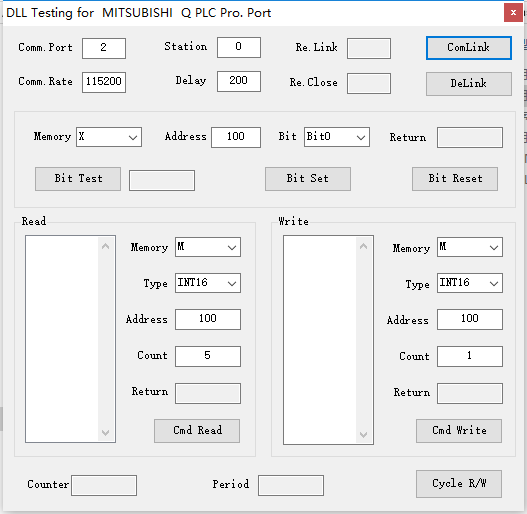
Task: Focus the Read Count field showing 5
Action: [x=208, y=356]
